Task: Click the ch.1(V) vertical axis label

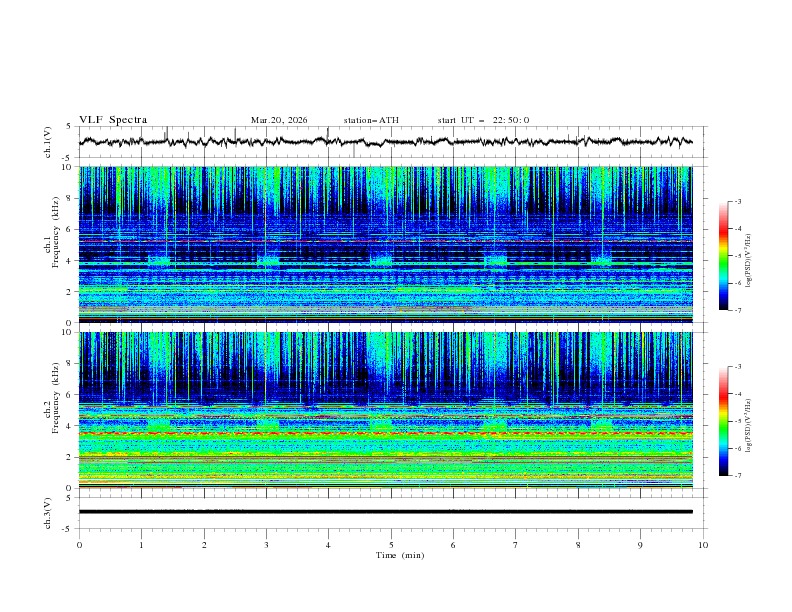Action: (49, 143)
